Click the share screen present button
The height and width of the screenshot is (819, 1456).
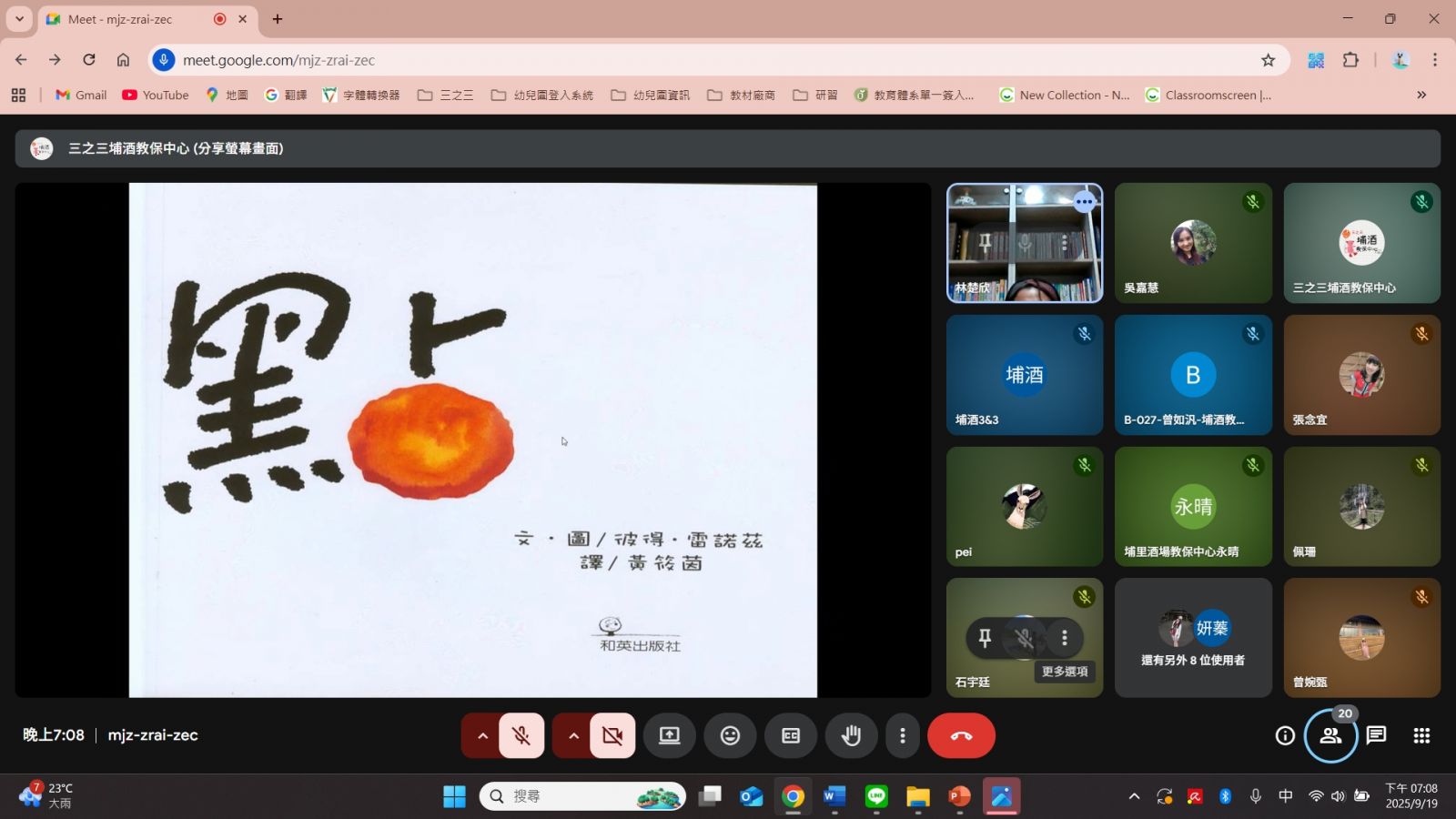pos(670,735)
